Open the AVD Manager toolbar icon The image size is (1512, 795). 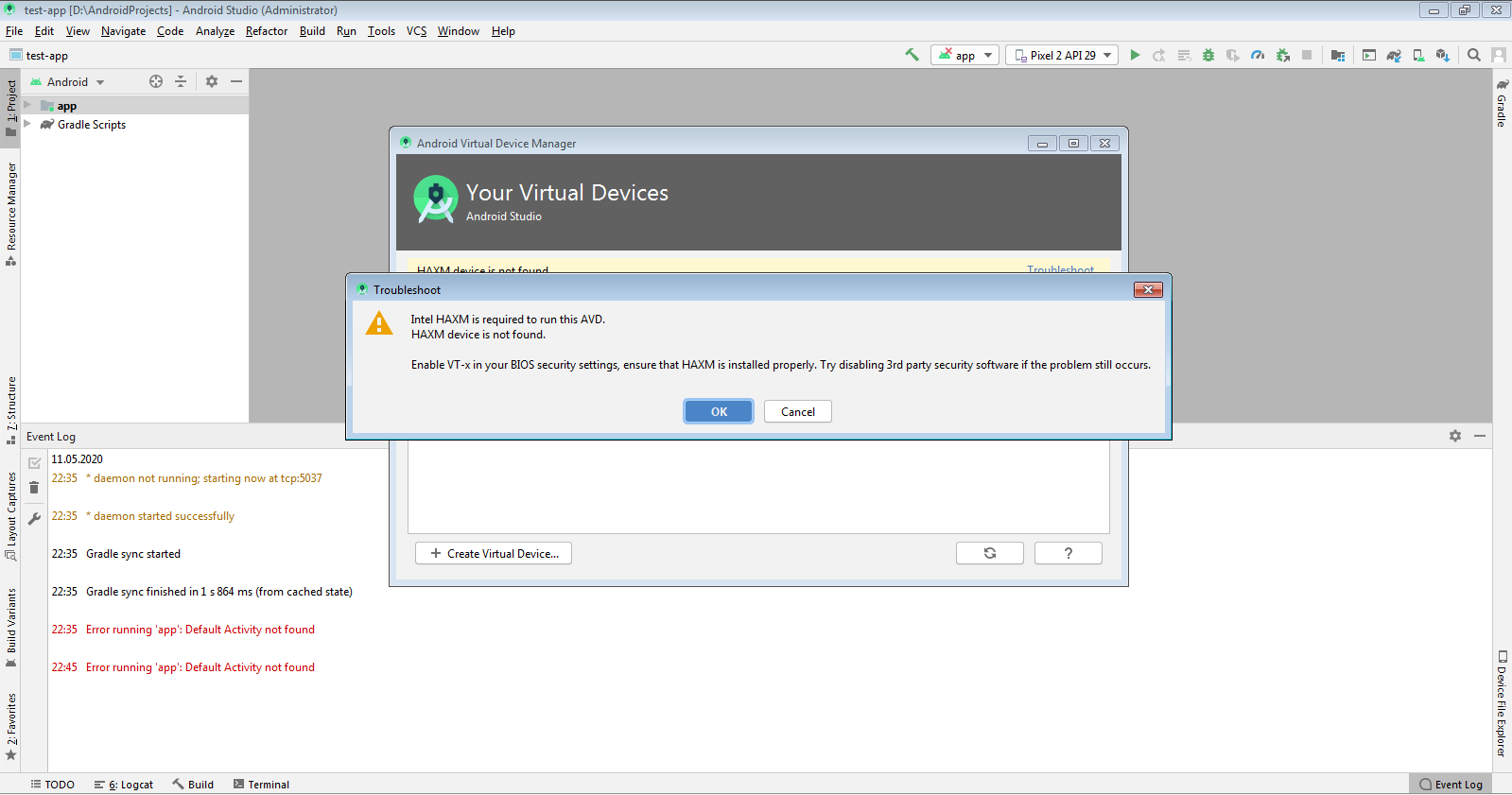[1418, 55]
